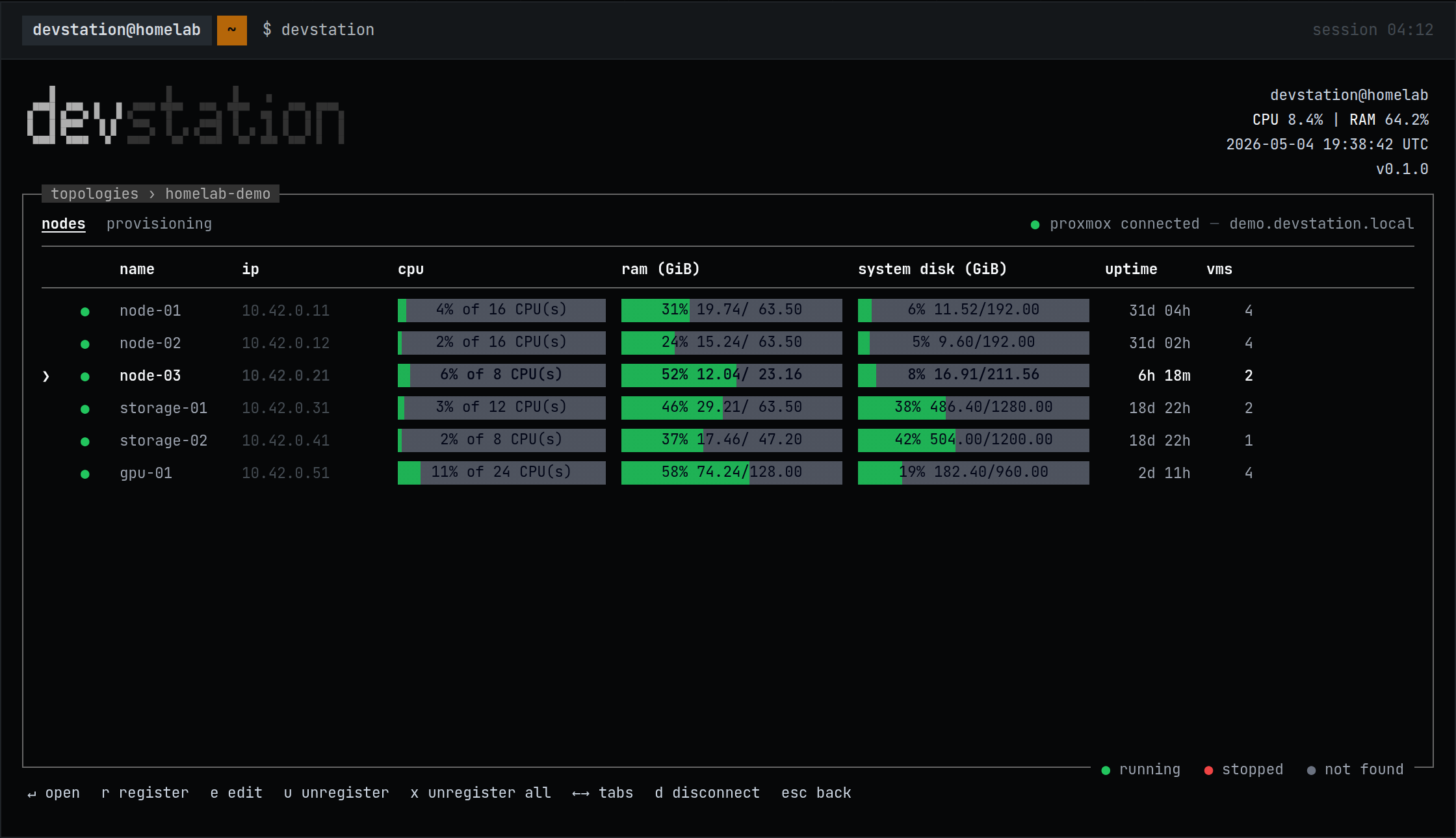Click the proxmox connected green indicator dot
The height and width of the screenshot is (838, 1456).
1035,225
